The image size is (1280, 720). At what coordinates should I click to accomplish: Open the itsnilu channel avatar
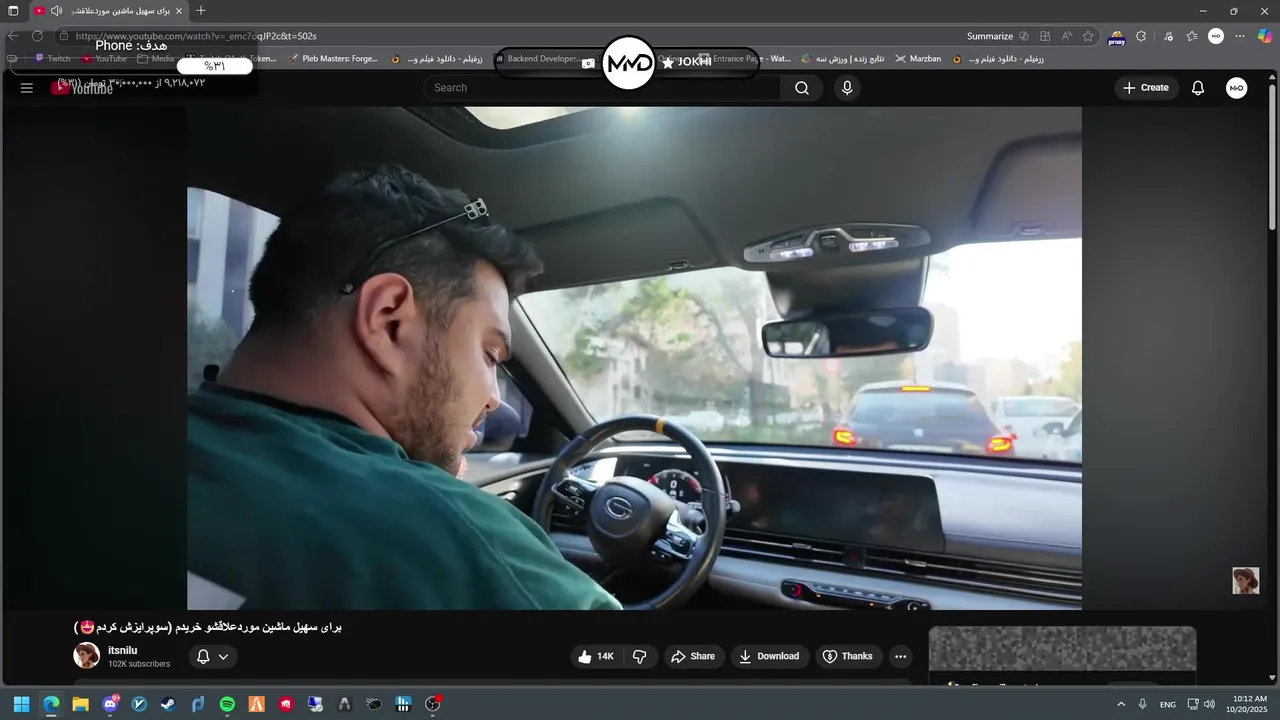(87, 656)
